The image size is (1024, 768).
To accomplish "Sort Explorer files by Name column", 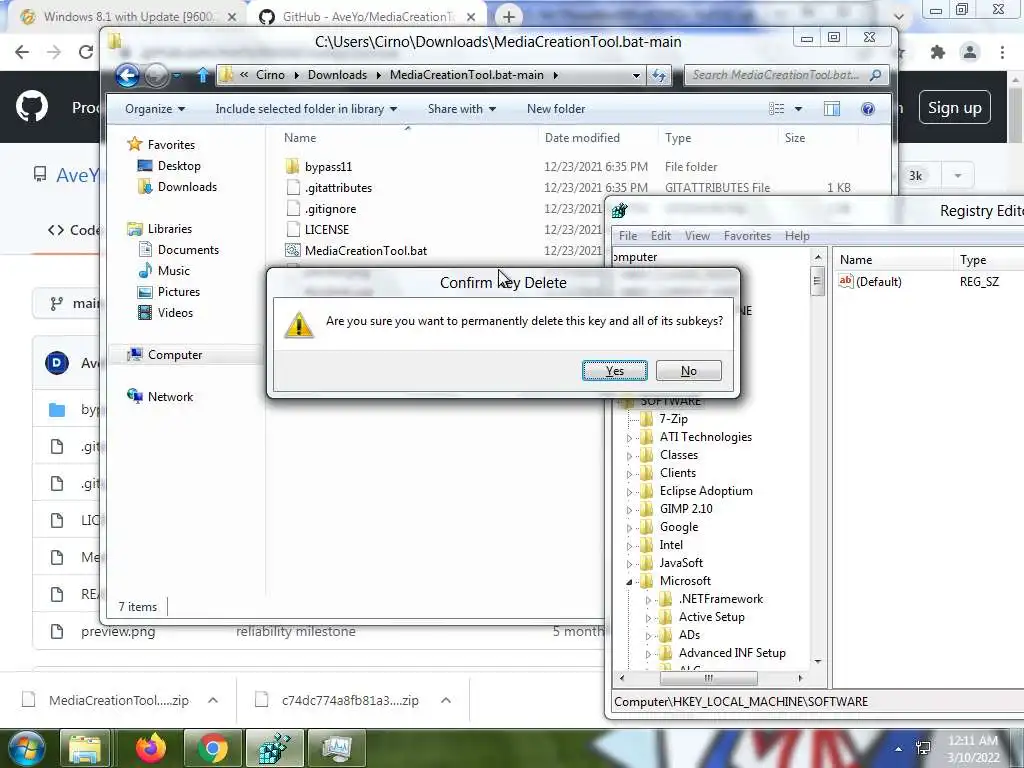I will pyautogui.click(x=300, y=138).
